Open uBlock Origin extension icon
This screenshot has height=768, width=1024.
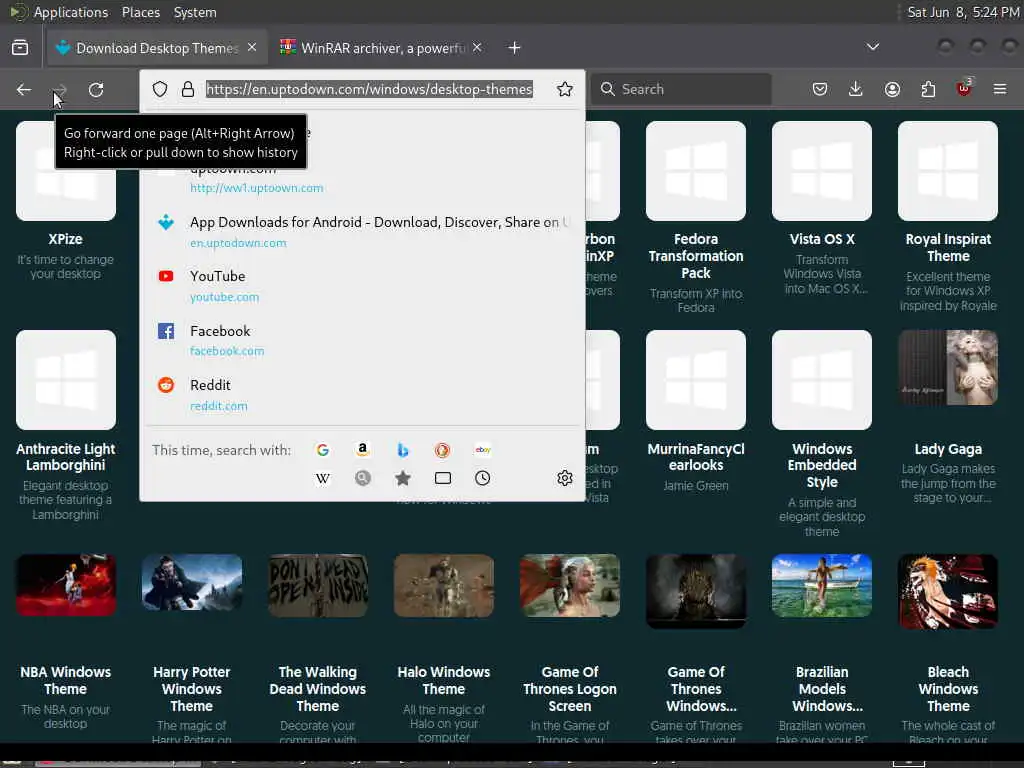964,88
